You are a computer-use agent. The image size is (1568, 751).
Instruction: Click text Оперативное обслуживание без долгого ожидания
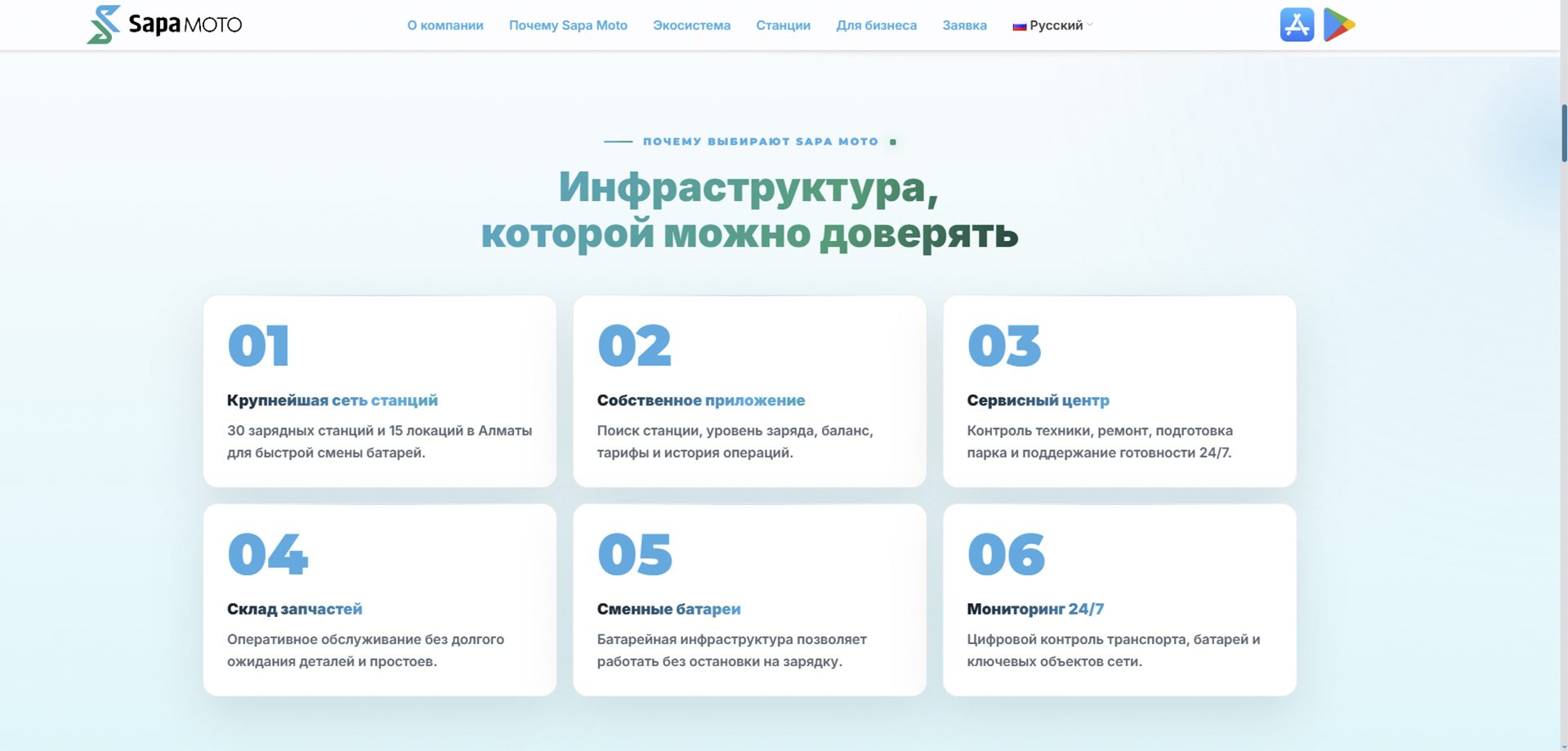pyautogui.click(x=365, y=650)
